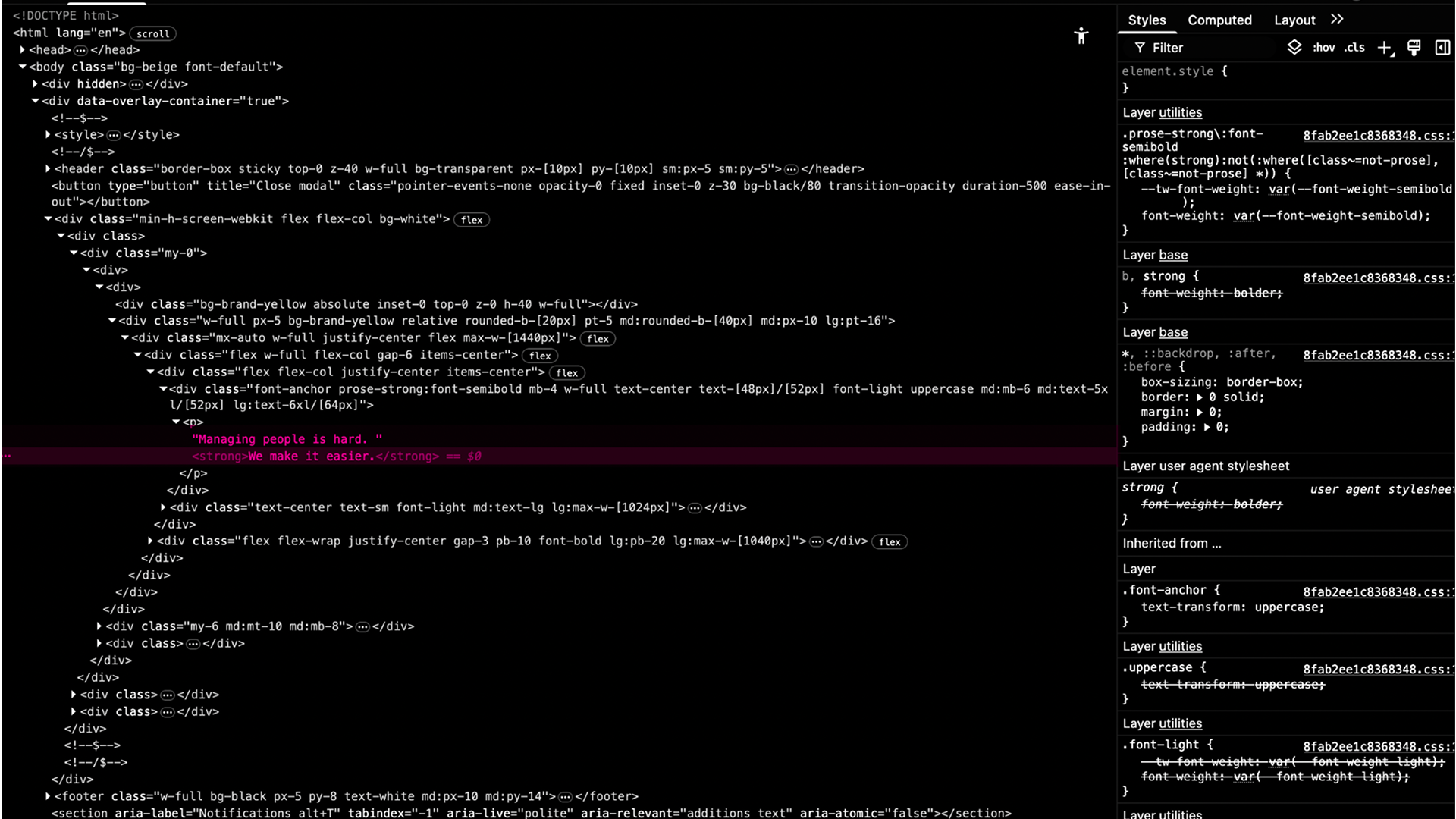Click the ellipsis on the header element
Viewport: 1456px width, 819px height.
coord(791,169)
